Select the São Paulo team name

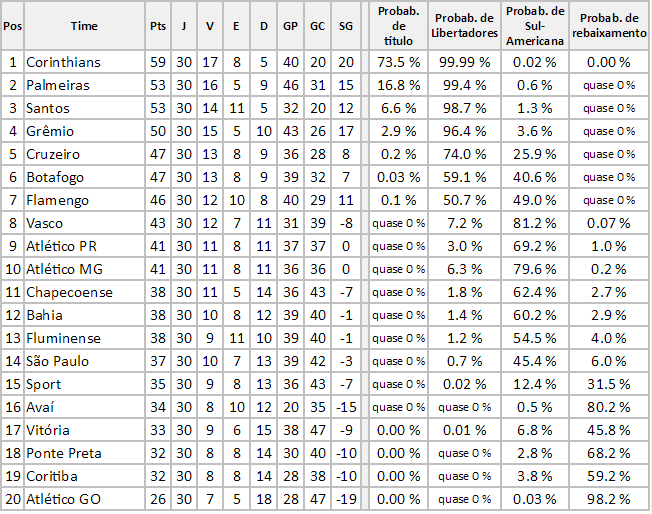(x=57, y=361)
